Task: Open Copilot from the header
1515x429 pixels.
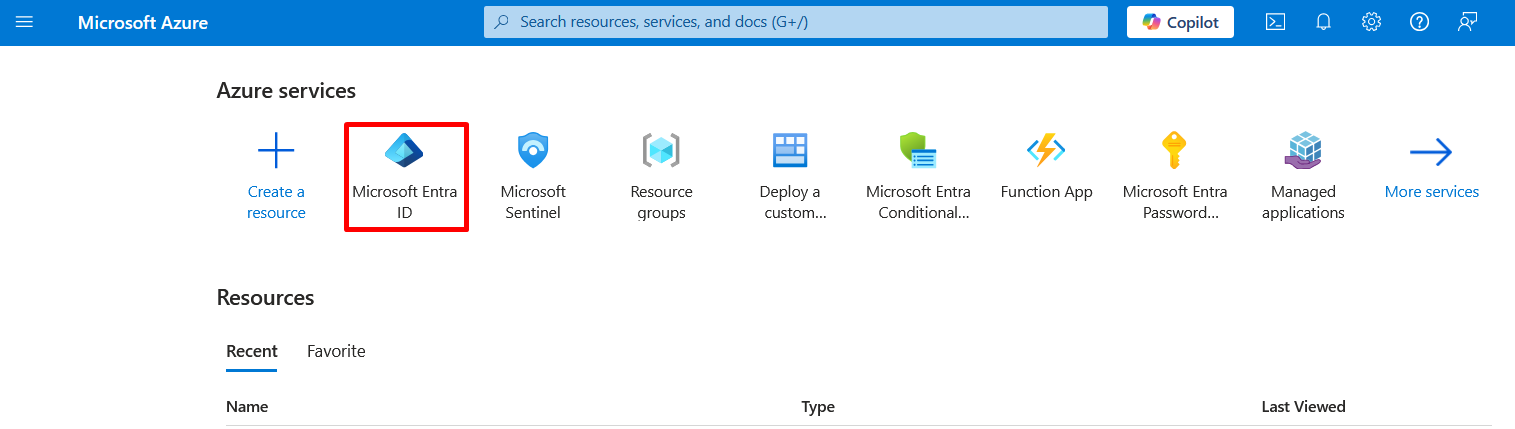Action: 1180,22
